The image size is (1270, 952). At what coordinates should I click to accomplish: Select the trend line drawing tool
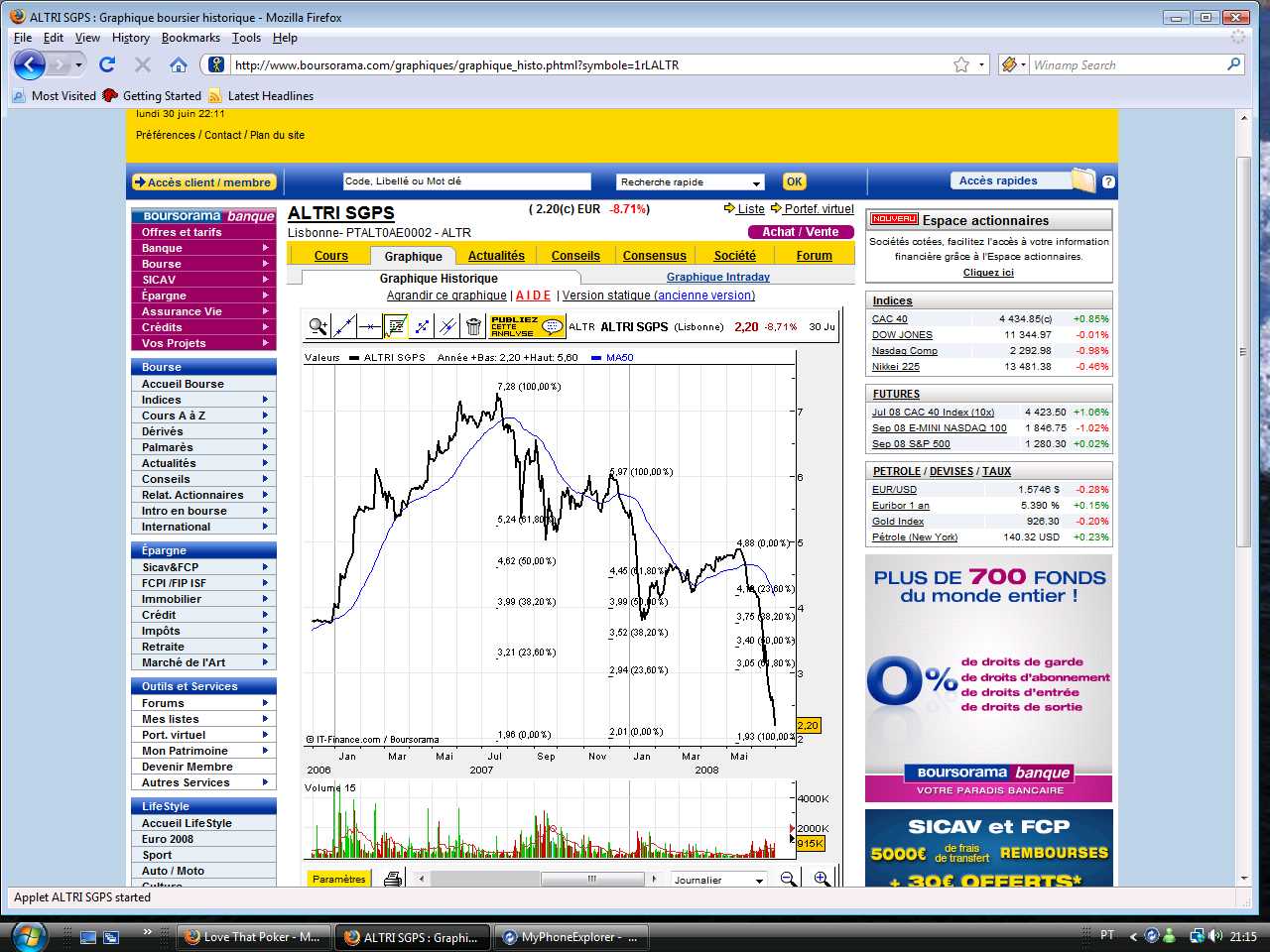(x=344, y=326)
